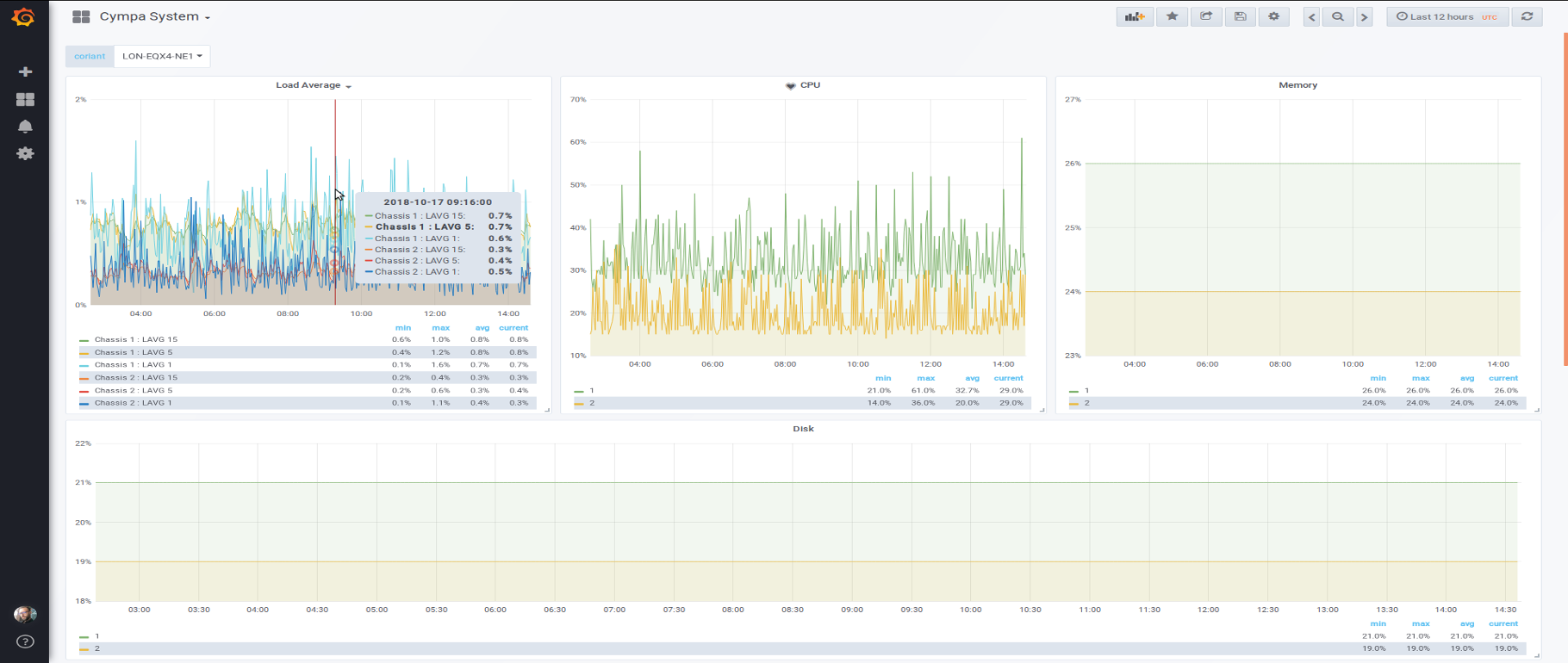This screenshot has height=663, width=1568.
Task: Toggle Chassis 2 : LAVG 15 series
Action: coord(135,377)
